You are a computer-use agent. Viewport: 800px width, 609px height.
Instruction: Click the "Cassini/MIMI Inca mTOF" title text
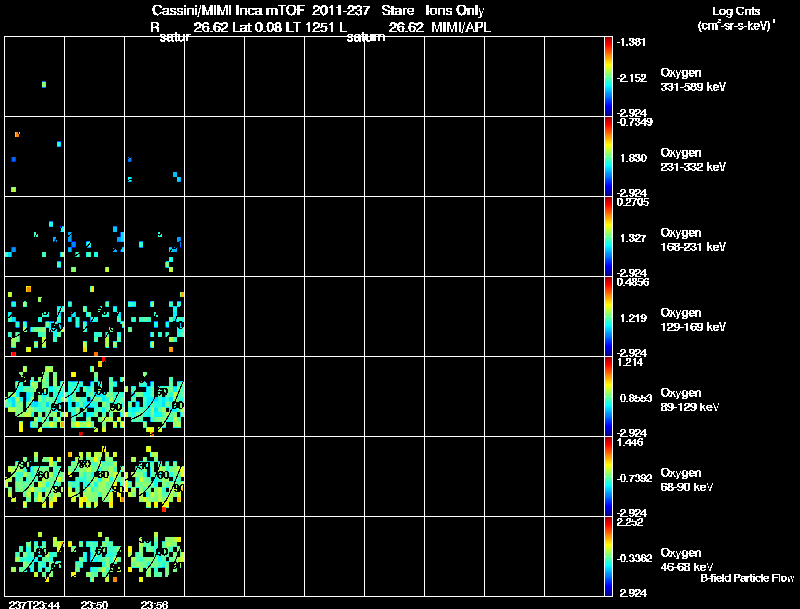(228, 10)
